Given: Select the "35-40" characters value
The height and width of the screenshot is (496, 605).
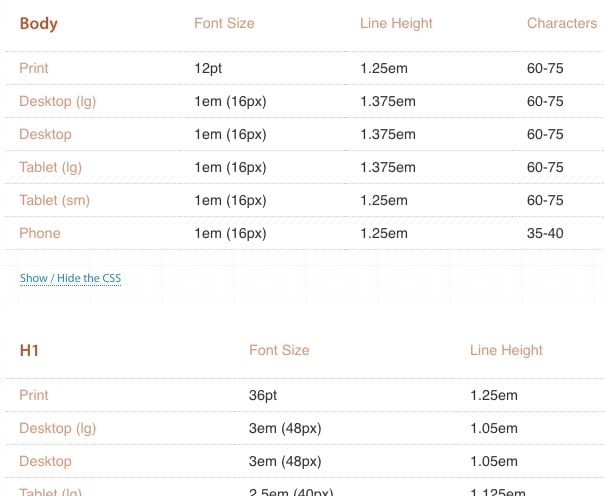Looking at the screenshot, I should click(x=545, y=233).
